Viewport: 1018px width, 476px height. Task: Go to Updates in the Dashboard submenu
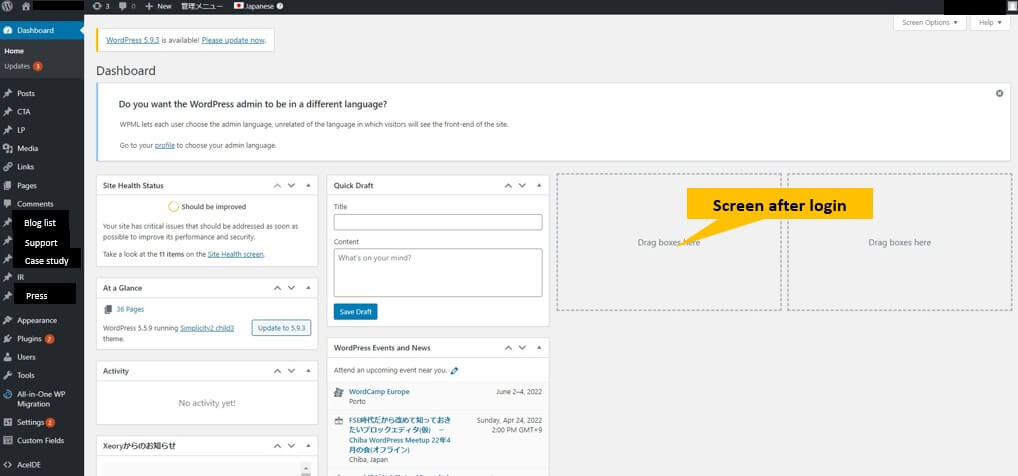(23, 66)
